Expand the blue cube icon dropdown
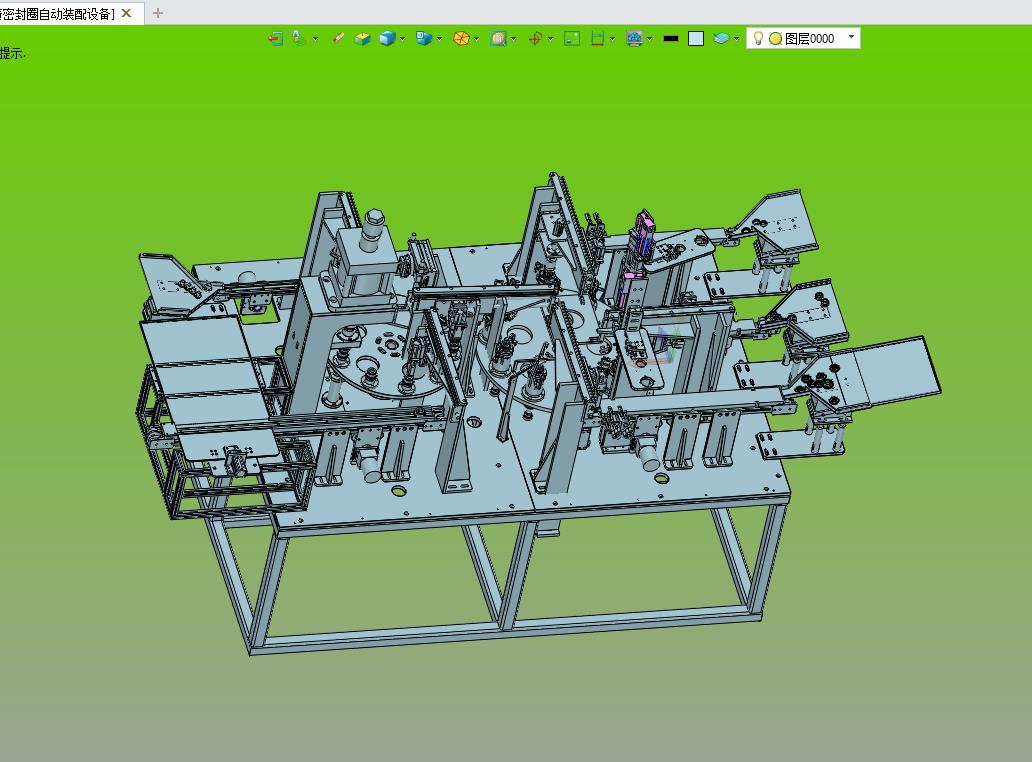Viewport: 1032px width, 762px height. coord(402,39)
